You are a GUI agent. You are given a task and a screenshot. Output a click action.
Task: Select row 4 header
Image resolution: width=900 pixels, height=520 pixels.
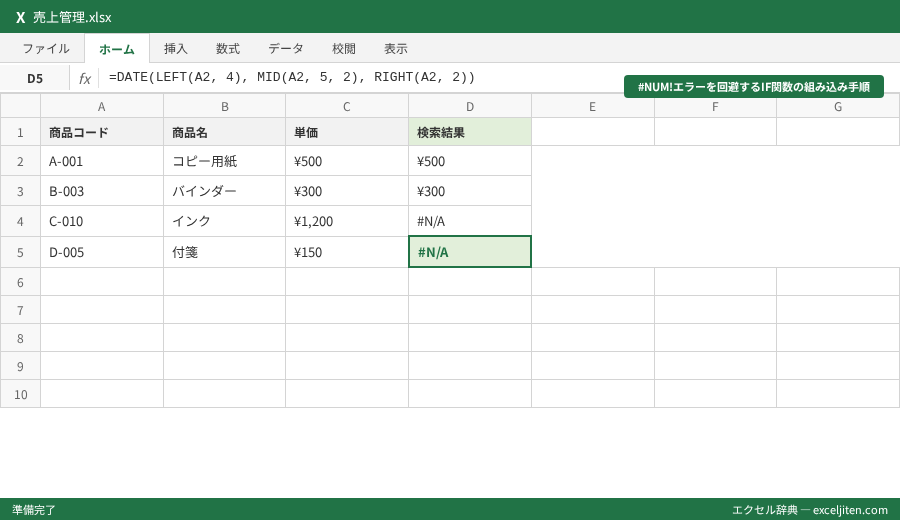[x=20, y=221]
